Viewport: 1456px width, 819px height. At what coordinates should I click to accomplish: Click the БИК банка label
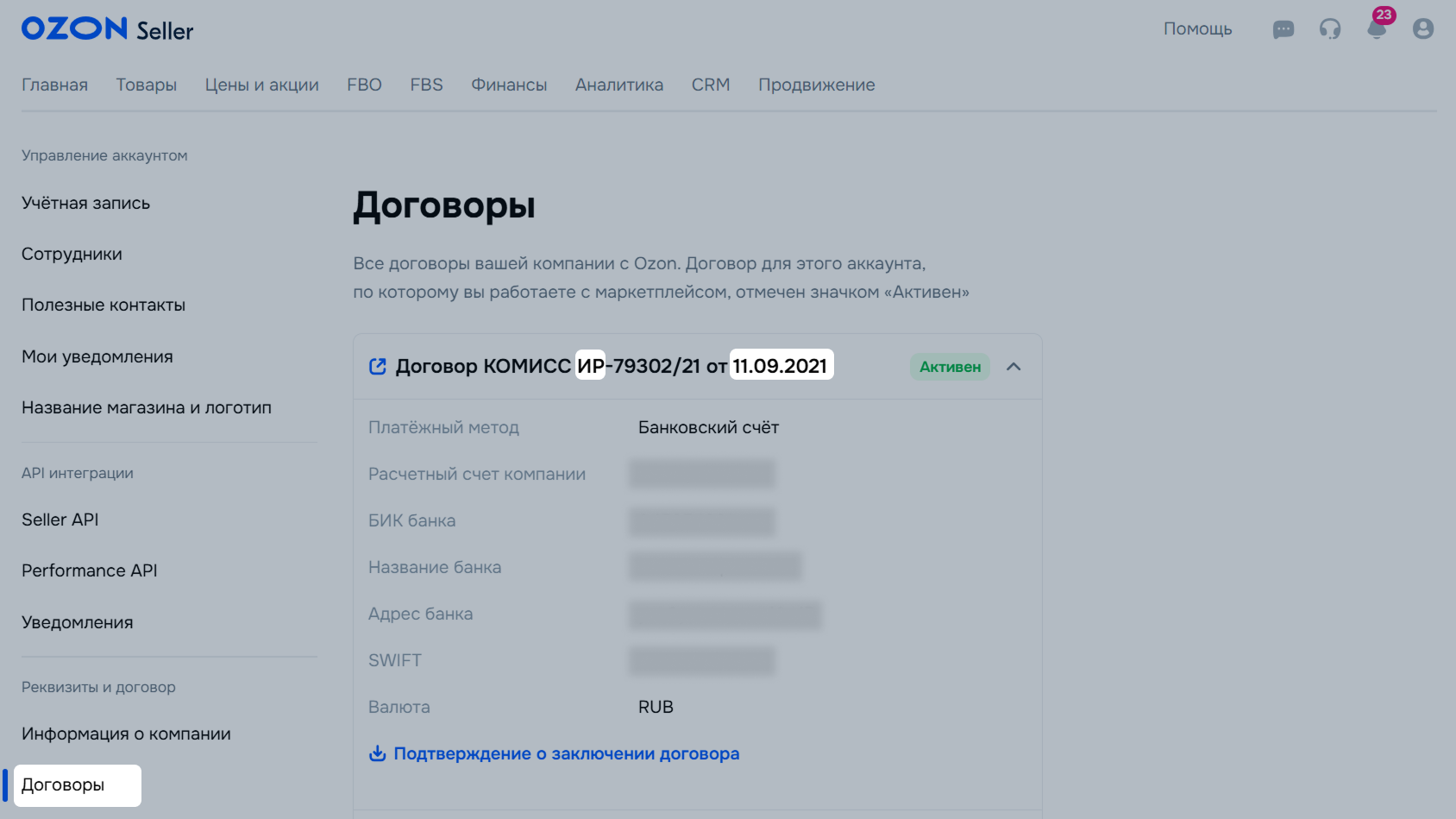411,520
